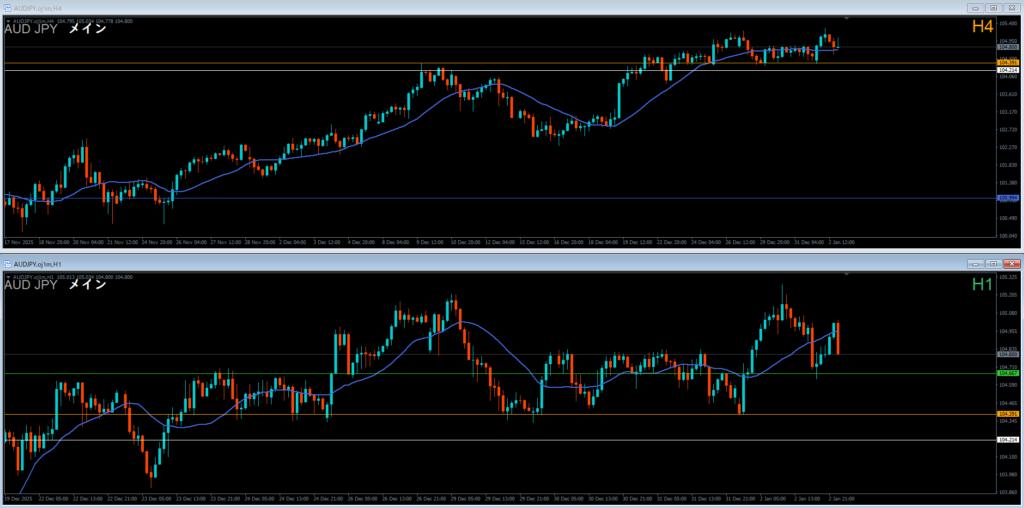Close the H1 chart window

tap(1010, 263)
